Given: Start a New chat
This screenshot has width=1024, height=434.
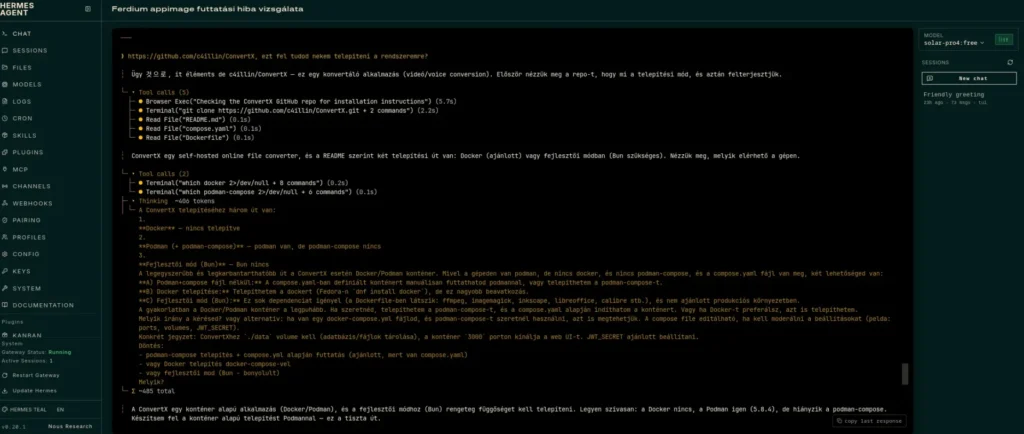Looking at the screenshot, I should pyautogui.click(x=968, y=78).
